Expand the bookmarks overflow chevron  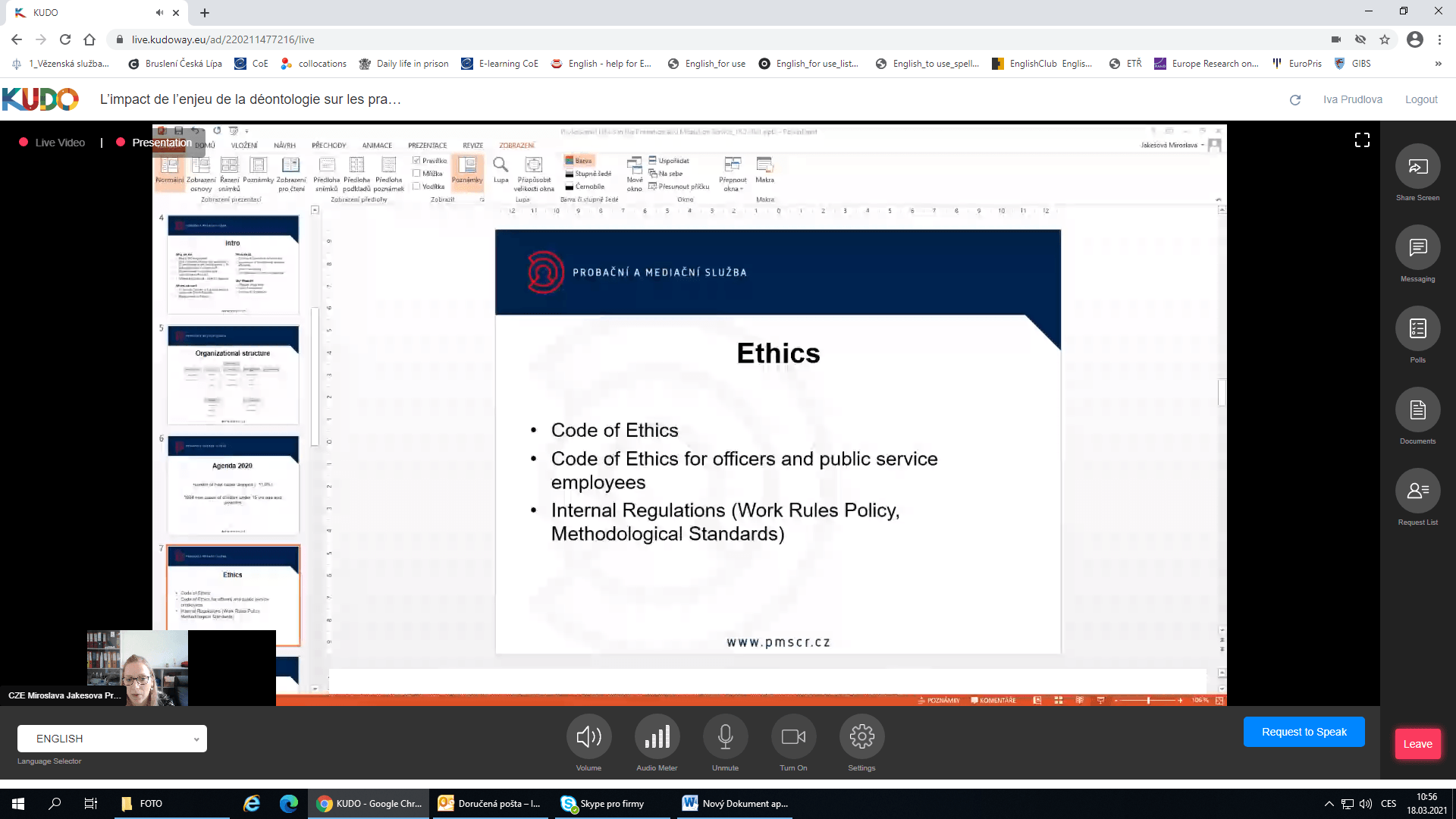coord(1438,64)
